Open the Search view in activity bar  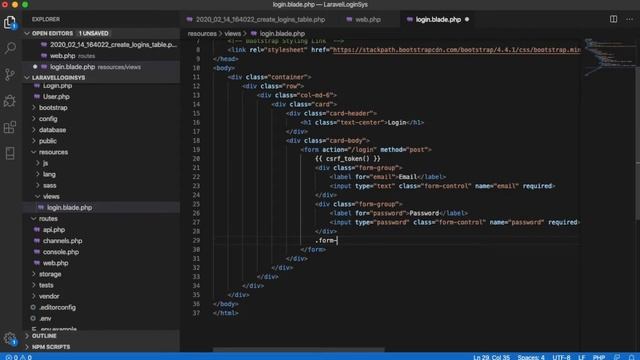[10, 48]
